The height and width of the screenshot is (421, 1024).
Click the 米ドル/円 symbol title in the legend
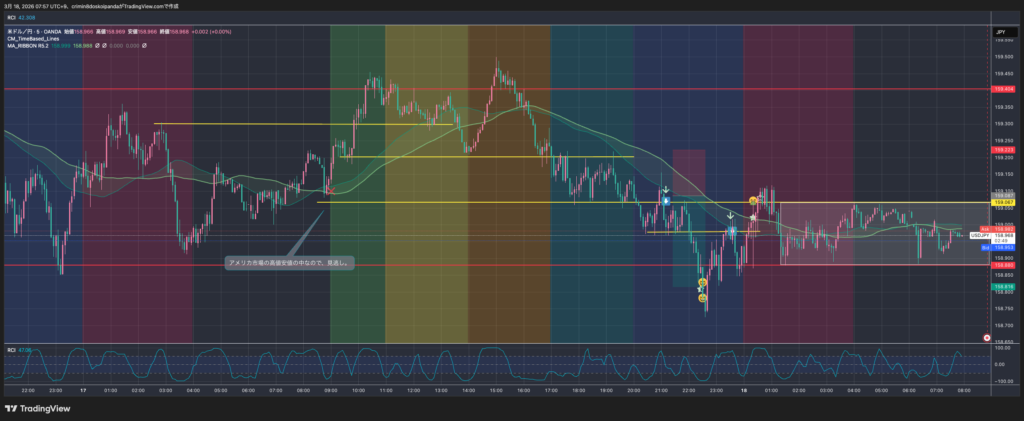pos(20,33)
